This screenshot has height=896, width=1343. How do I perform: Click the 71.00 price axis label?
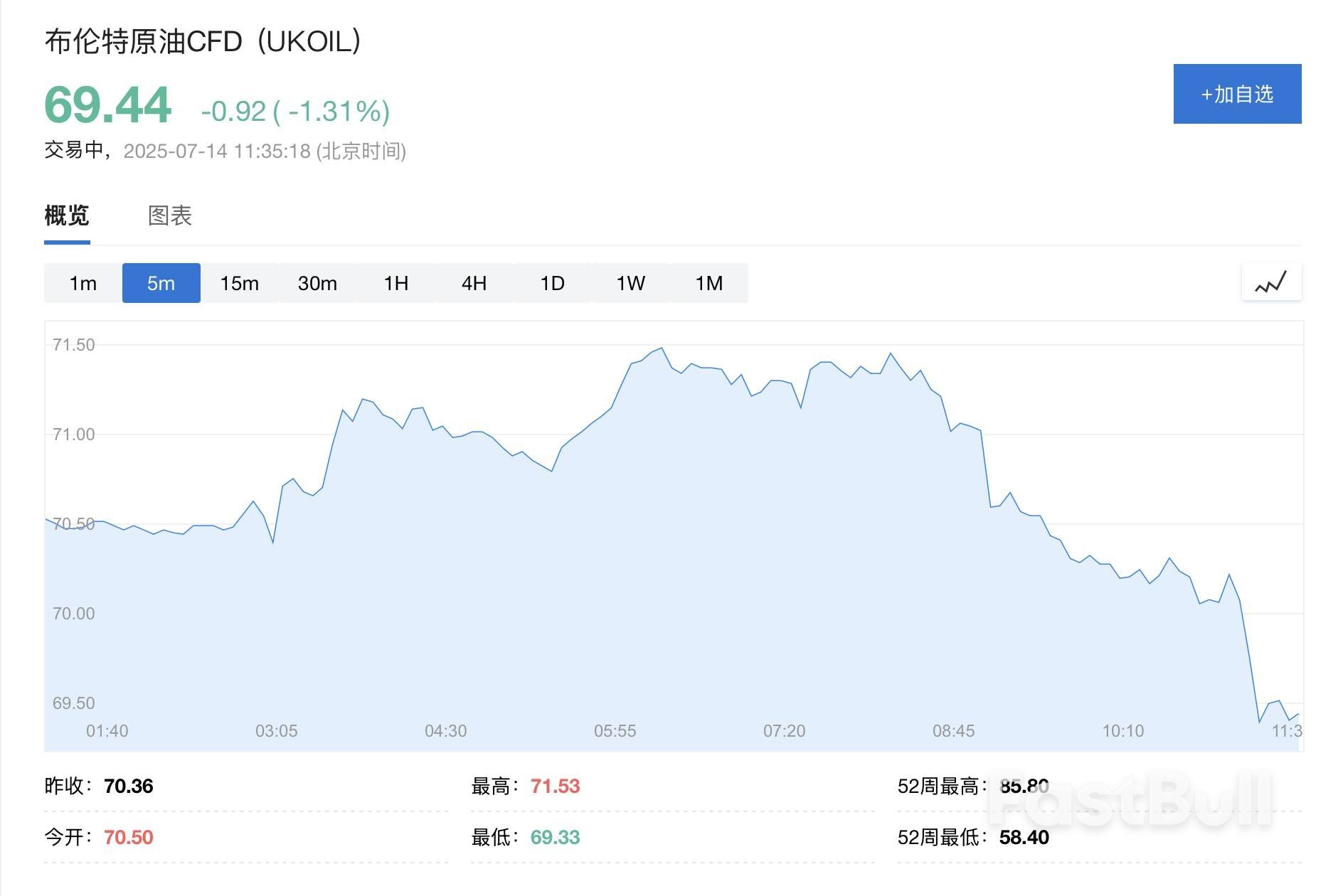(x=73, y=434)
